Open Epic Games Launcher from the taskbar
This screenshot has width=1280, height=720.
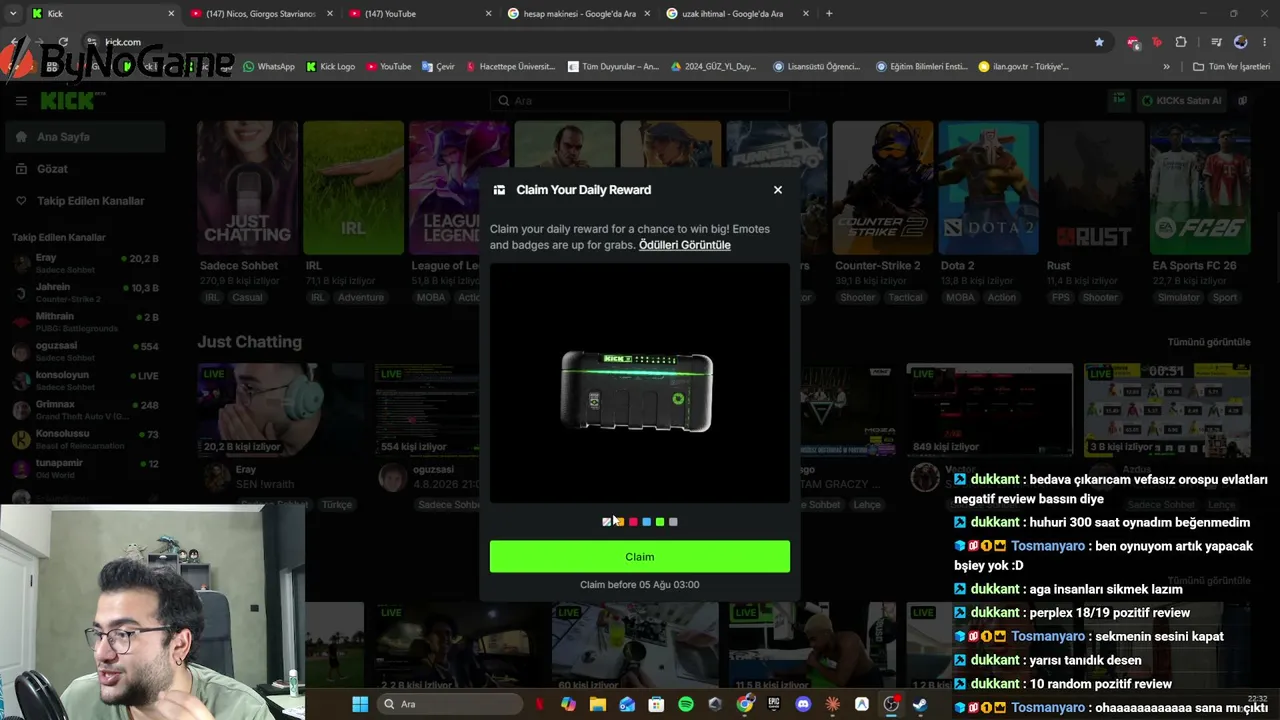coord(774,704)
